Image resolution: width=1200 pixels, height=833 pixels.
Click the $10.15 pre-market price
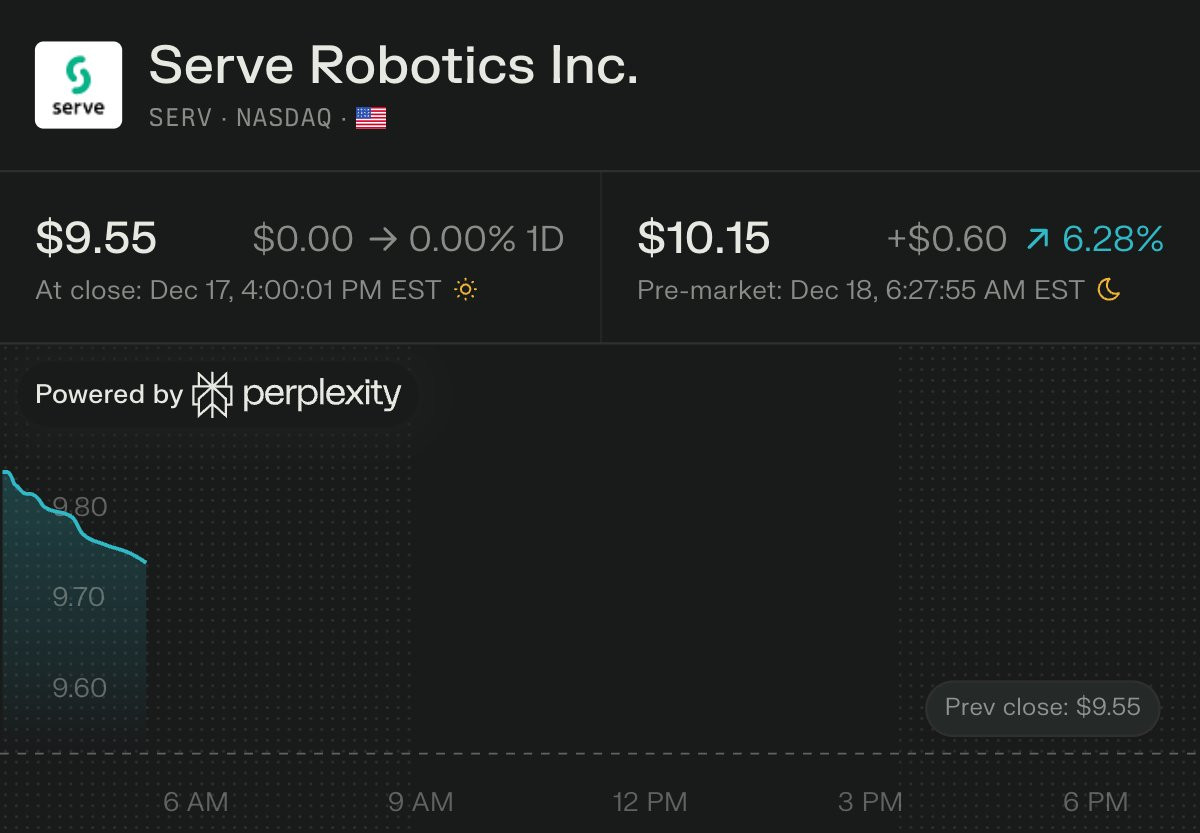click(x=704, y=238)
